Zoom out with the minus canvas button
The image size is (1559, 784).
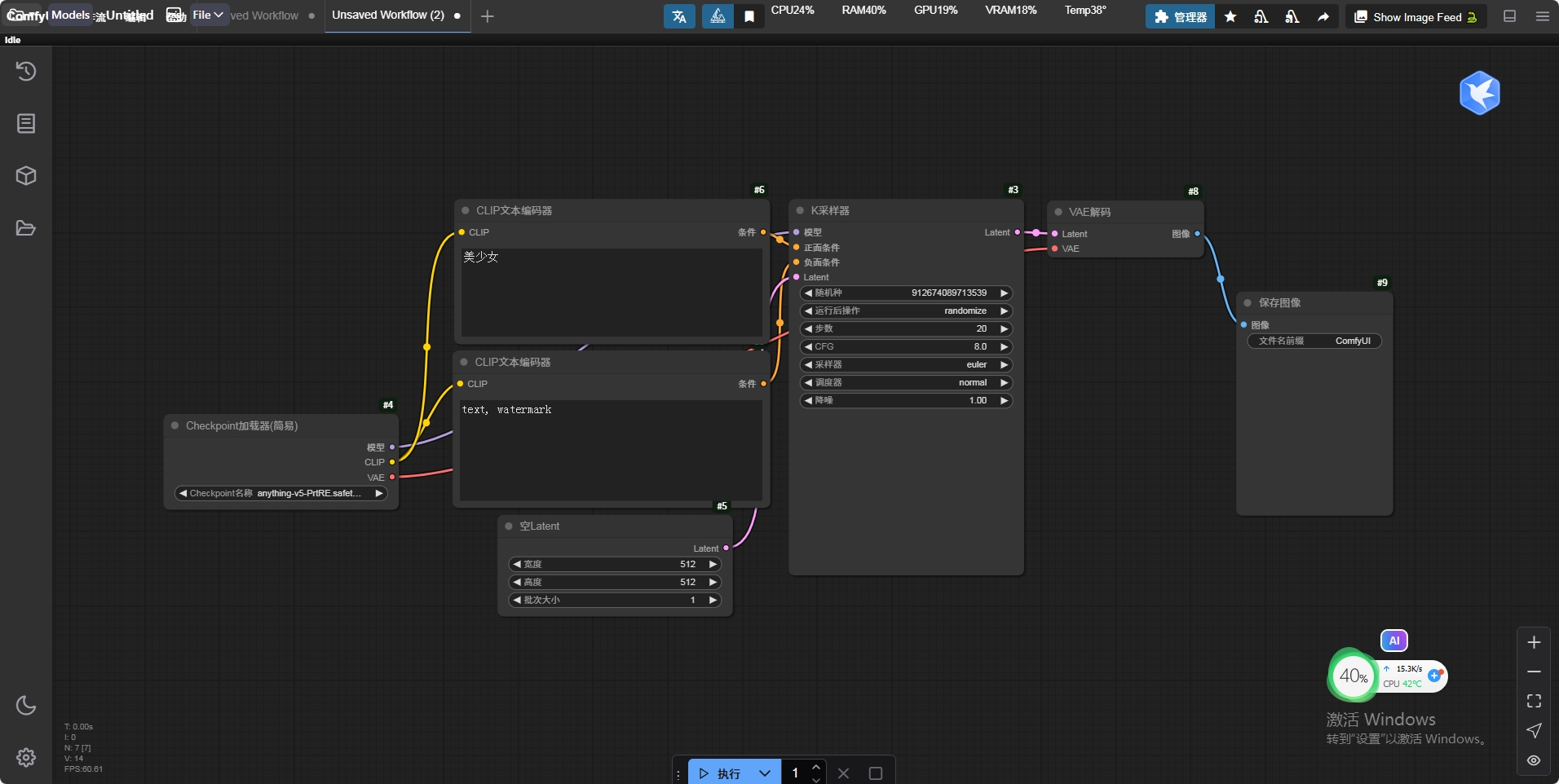[1534, 672]
